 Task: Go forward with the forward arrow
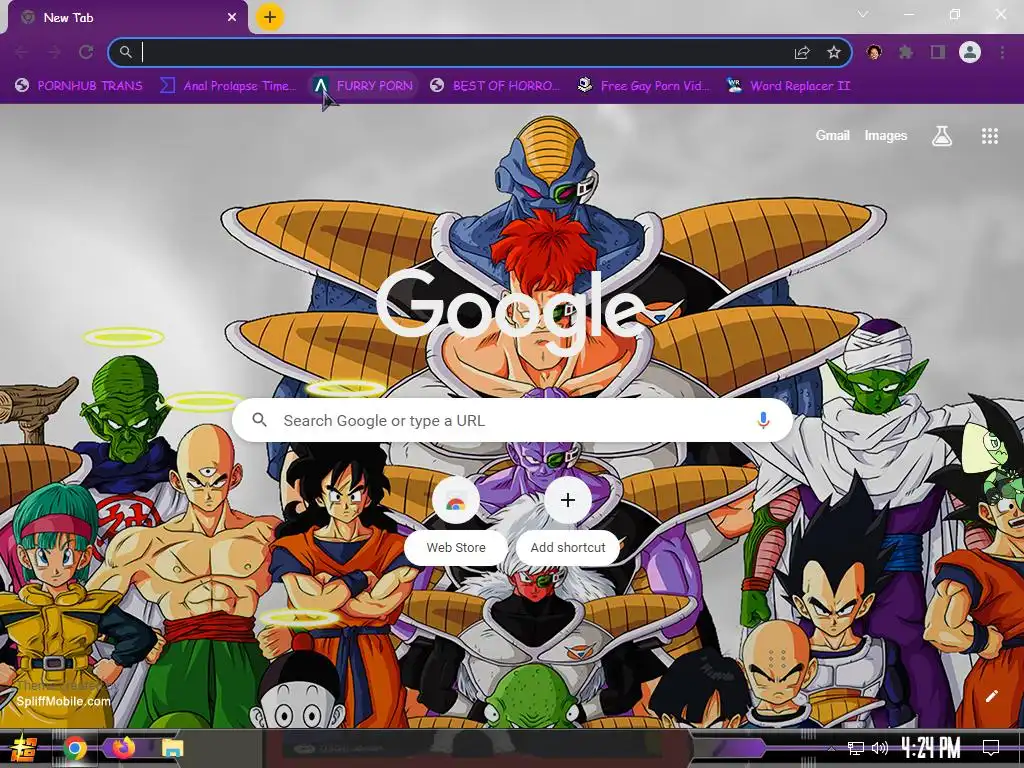[x=54, y=52]
